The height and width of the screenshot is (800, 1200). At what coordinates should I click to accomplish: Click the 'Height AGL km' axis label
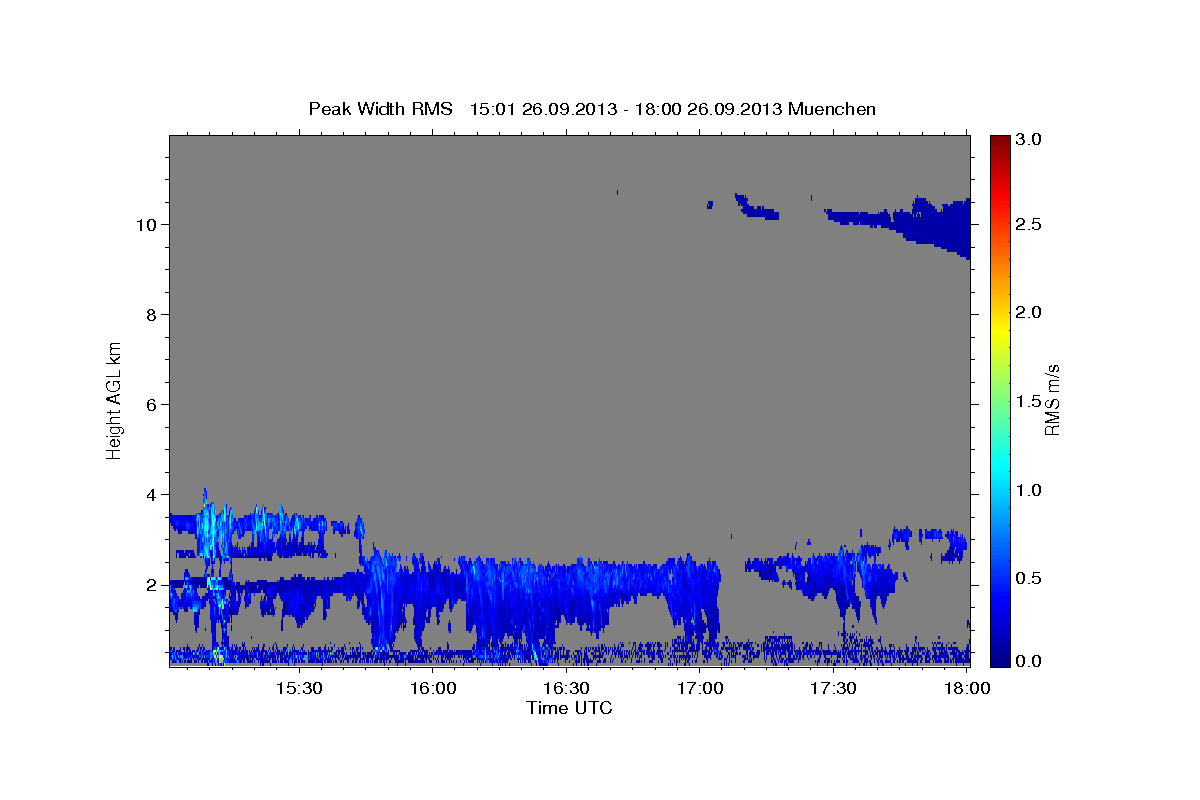[x=114, y=399]
